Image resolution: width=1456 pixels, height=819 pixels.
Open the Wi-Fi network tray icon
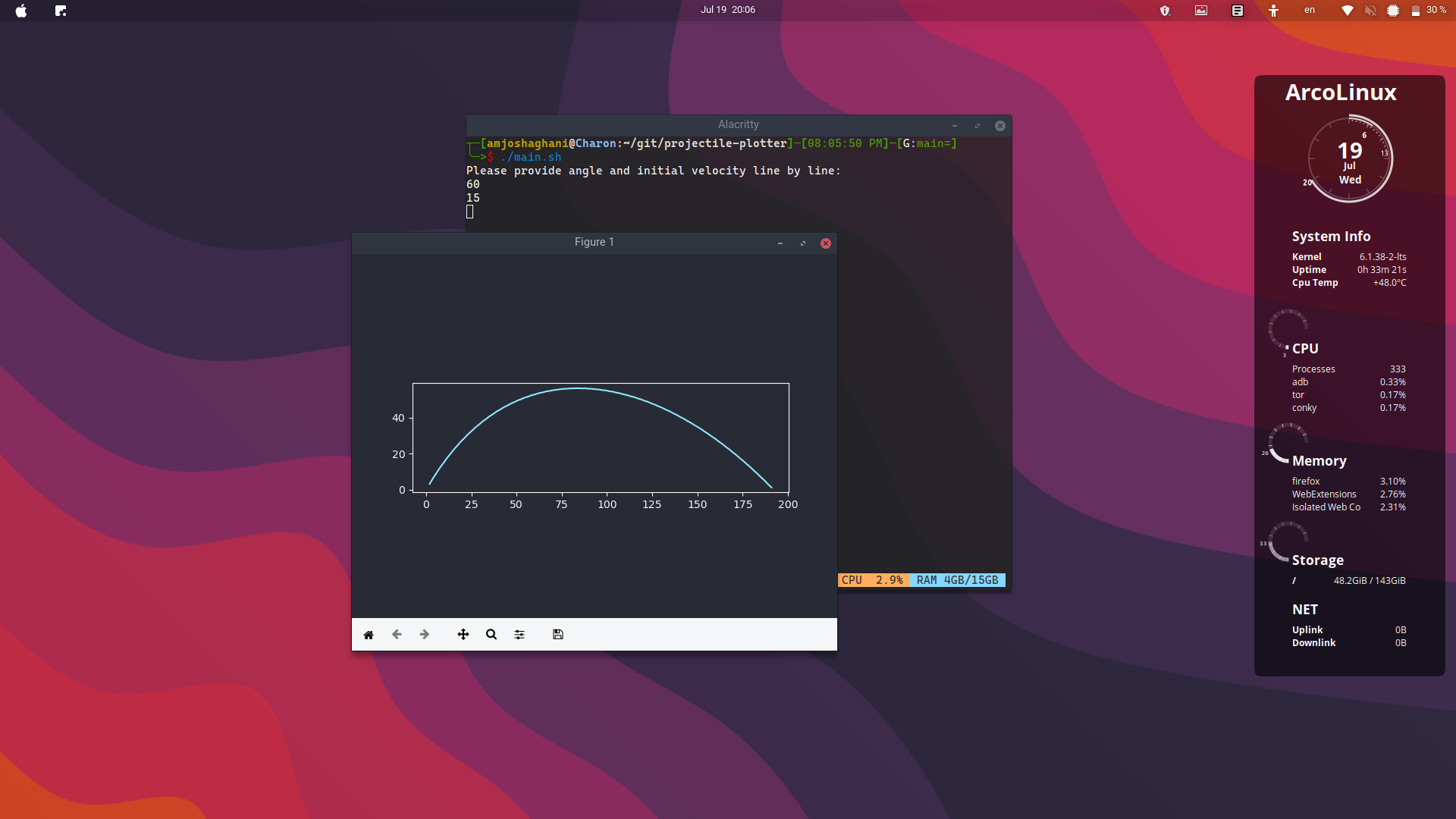click(1348, 11)
